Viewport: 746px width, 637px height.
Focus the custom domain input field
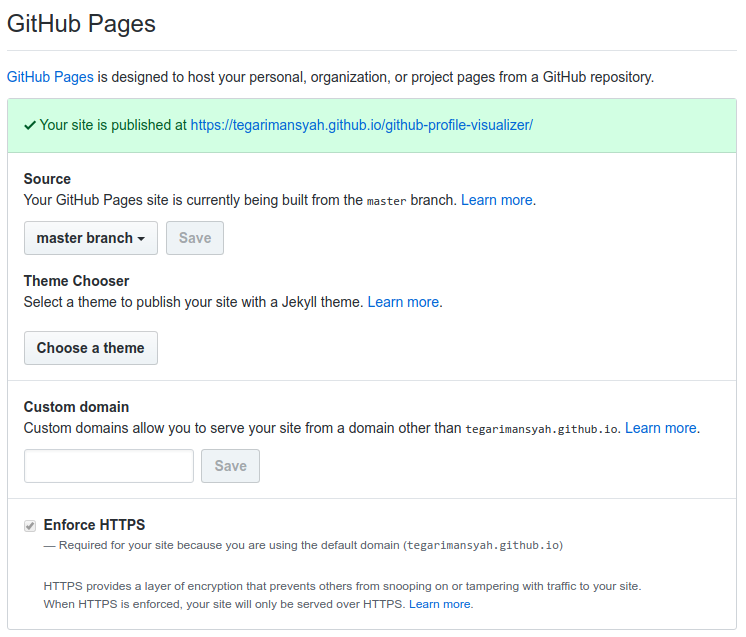109,466
